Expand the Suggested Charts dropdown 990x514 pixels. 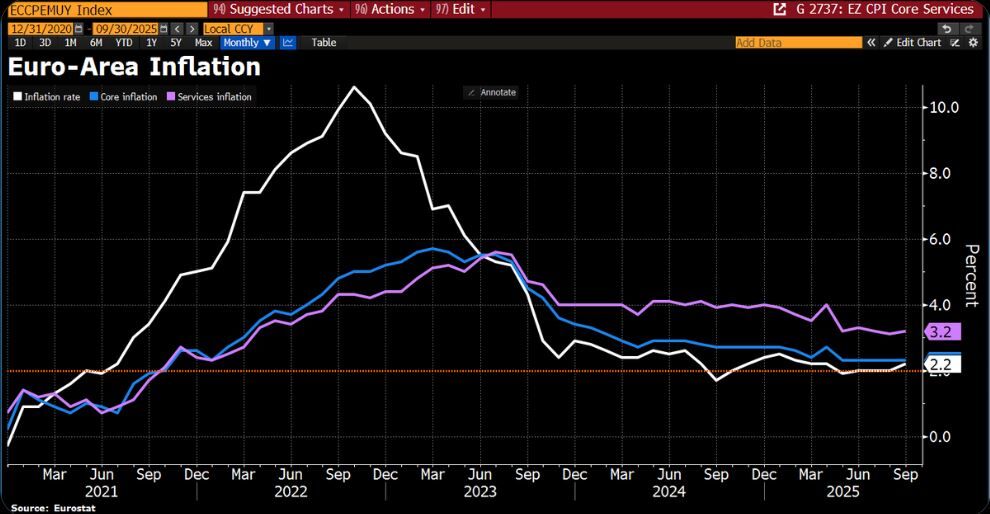tap(279, 9)
